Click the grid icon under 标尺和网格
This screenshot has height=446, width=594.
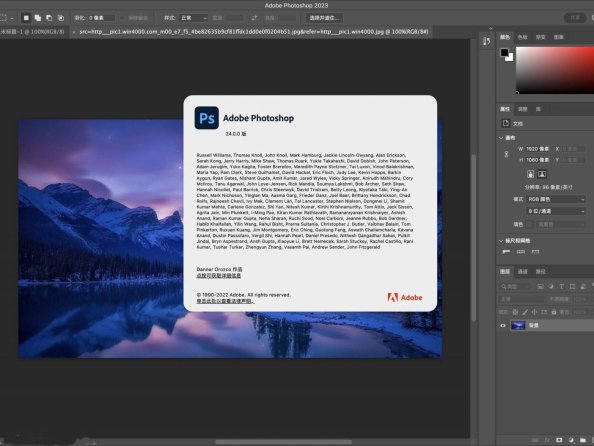pyautogui.click(x=521, y=252)
